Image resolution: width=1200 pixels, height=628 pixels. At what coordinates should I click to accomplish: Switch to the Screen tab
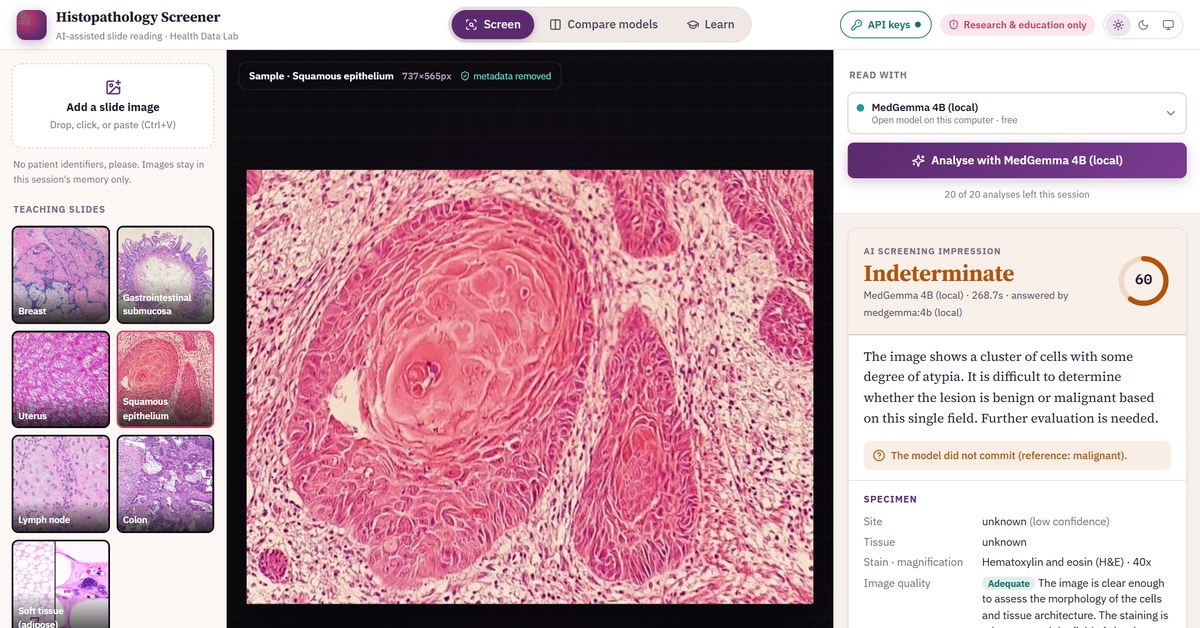(x=493, y=24)
